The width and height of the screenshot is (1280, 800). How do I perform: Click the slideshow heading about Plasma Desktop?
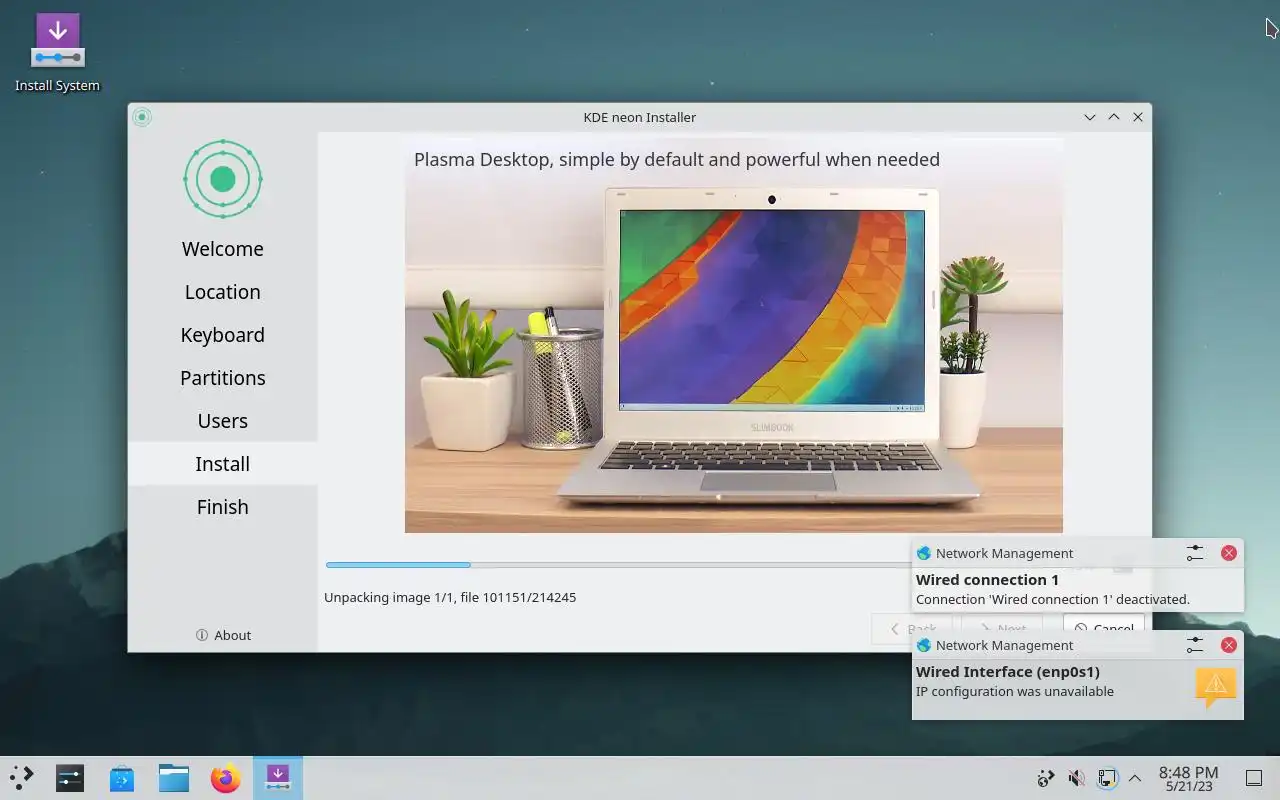pyautogui.click(x=677, y=160)
